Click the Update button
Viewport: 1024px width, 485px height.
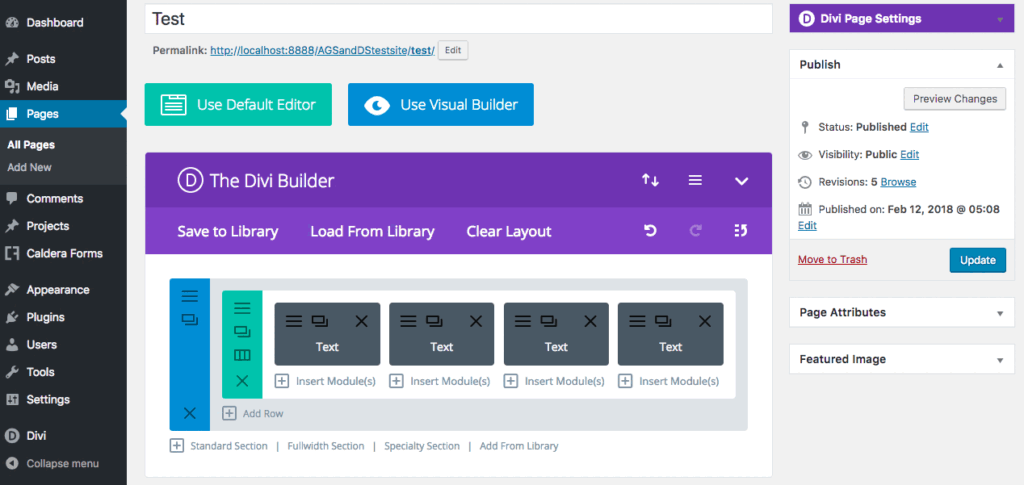tap(978, 260)
